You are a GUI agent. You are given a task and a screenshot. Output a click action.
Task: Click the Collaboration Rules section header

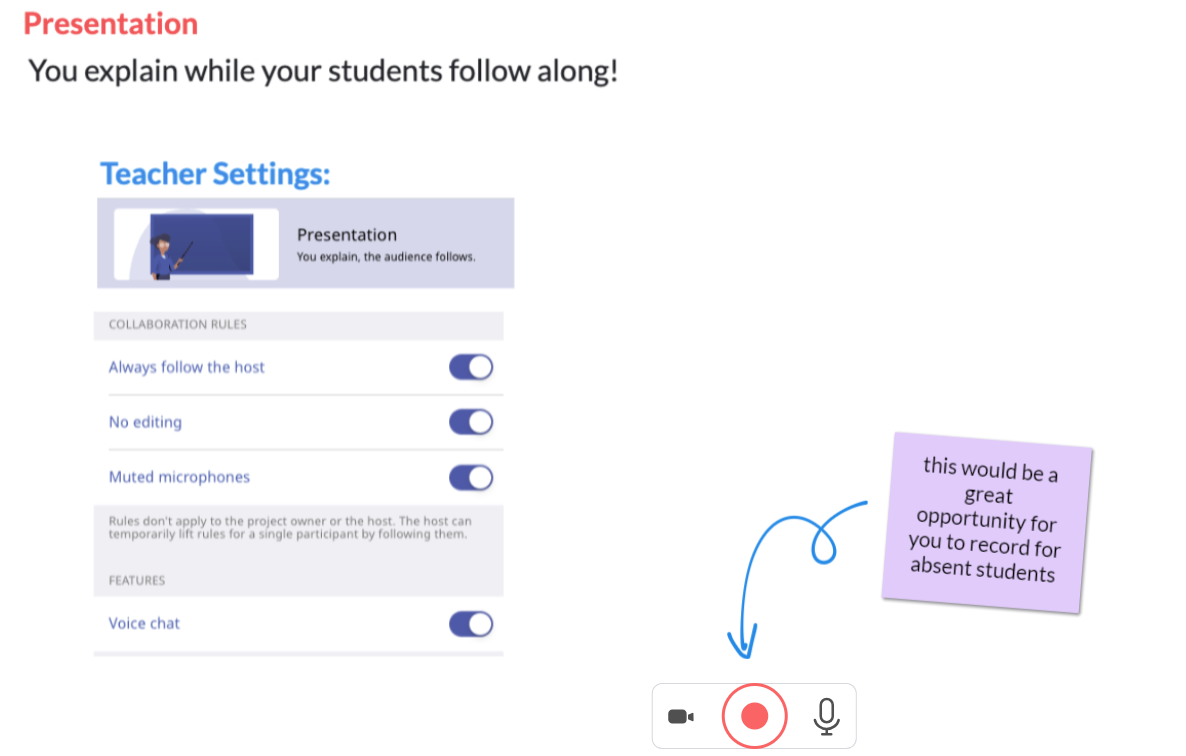tap(178, 324)
